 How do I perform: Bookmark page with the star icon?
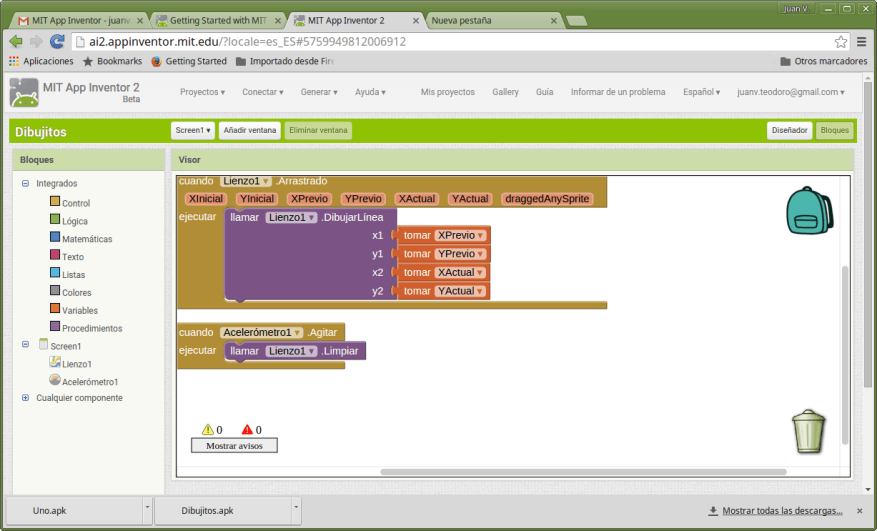tap(841, 42)
